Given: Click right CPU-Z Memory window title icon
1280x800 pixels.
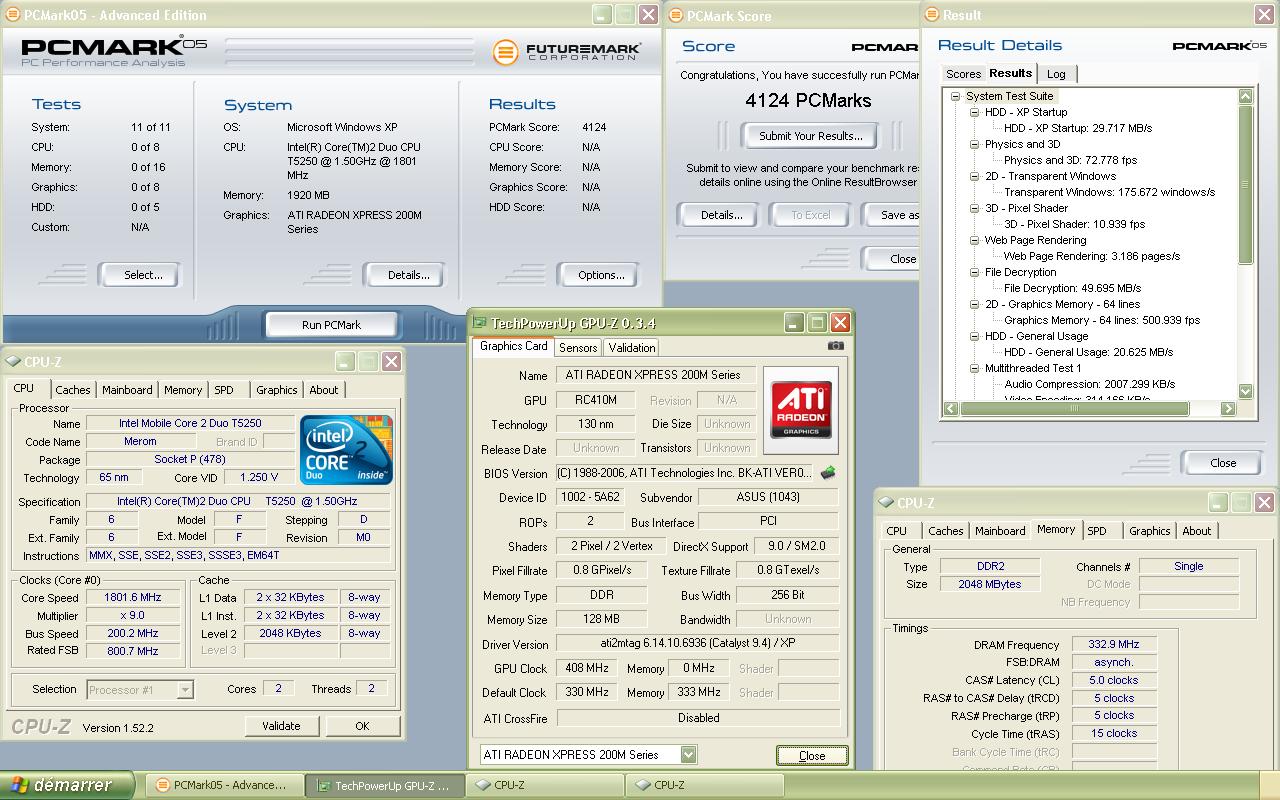Looking at the screenshot, I should pyautogui.click(x=886, y=503).
